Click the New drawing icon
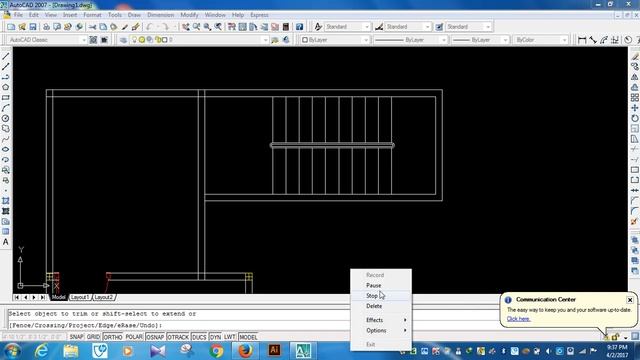The height and width of the screenshot is (360, 640). click(x=11, y=27)
